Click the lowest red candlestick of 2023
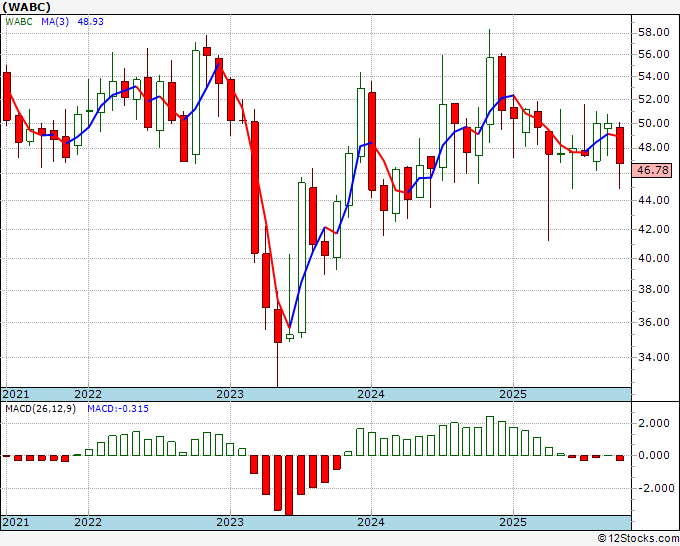680x546 pixels. click(278, 326)
